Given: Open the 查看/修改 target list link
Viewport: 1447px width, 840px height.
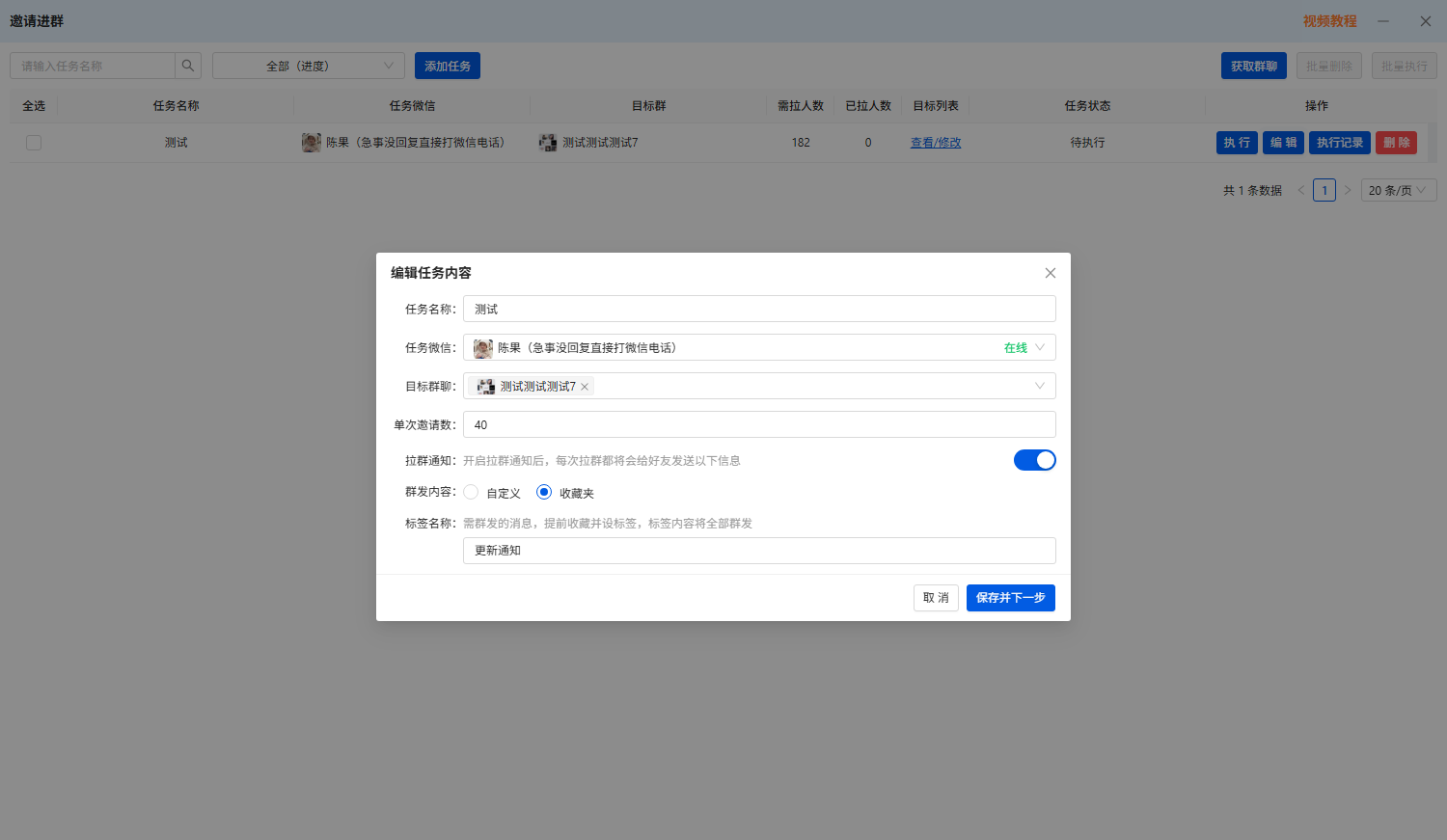Looking at the screenshot, I should click(936, 143).
